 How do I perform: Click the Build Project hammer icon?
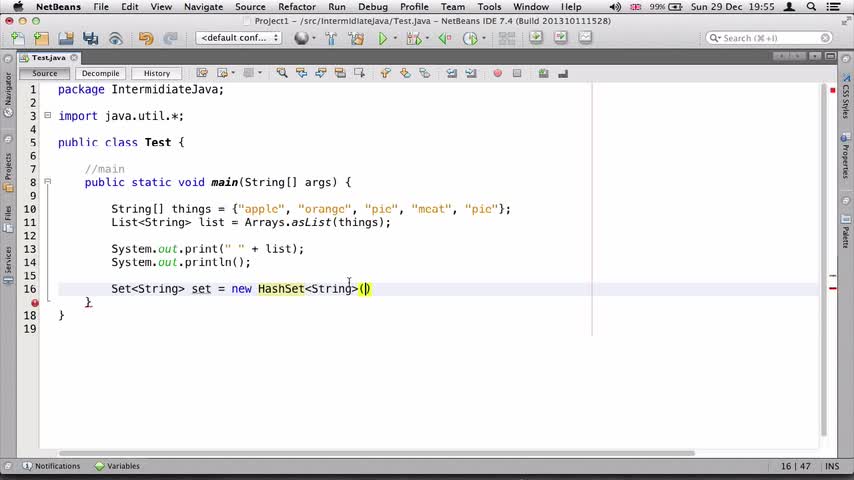point(331,38)
